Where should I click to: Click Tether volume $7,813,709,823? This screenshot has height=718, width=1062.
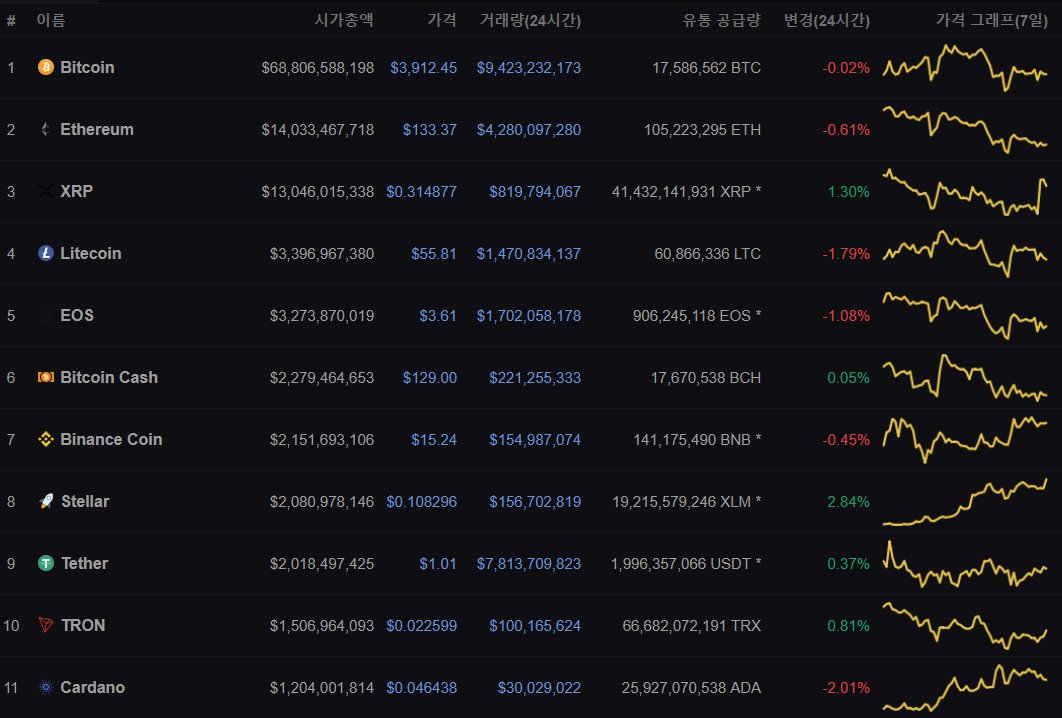[x=529, y=564]
